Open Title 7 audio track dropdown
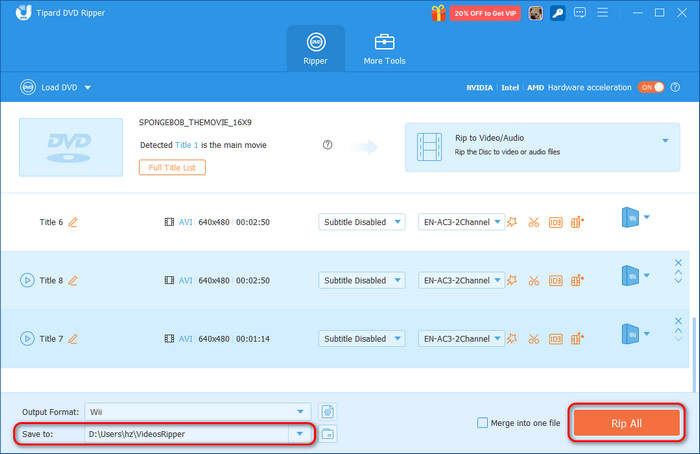The height and width of the screenshot is (454, 700). click(461, 339)
